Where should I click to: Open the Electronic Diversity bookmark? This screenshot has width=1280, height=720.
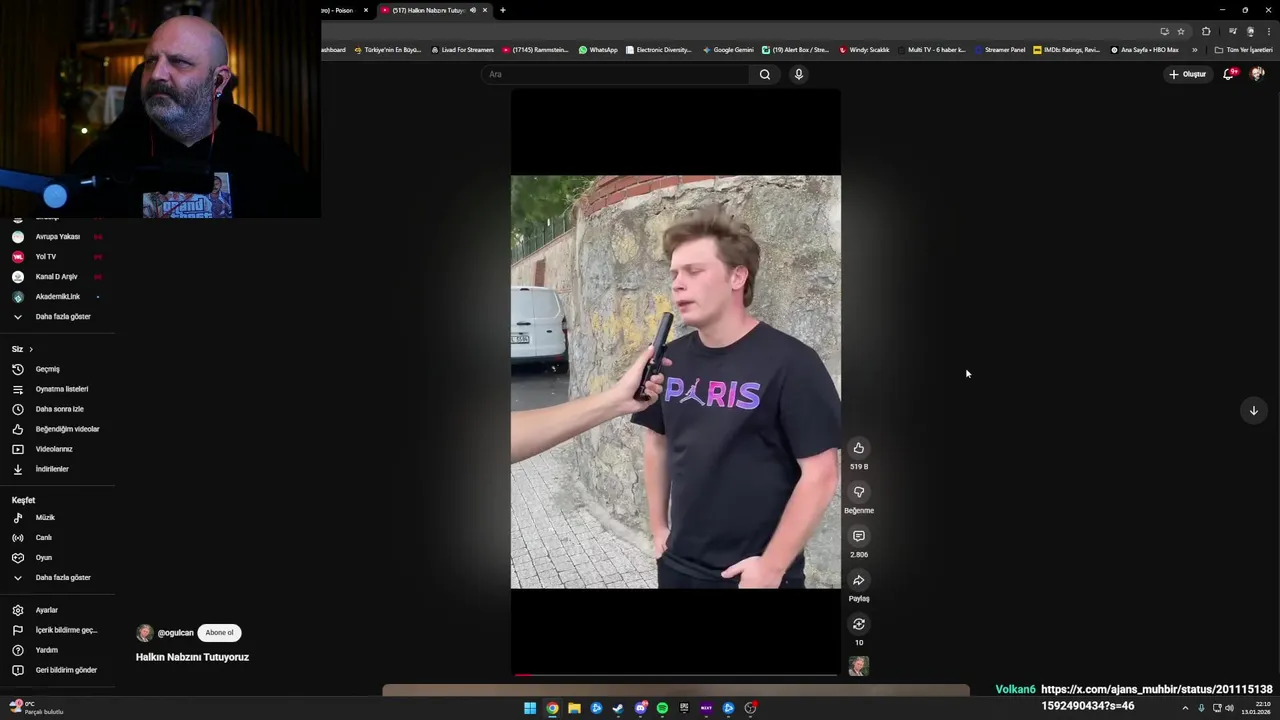click(x=658, y=50)
